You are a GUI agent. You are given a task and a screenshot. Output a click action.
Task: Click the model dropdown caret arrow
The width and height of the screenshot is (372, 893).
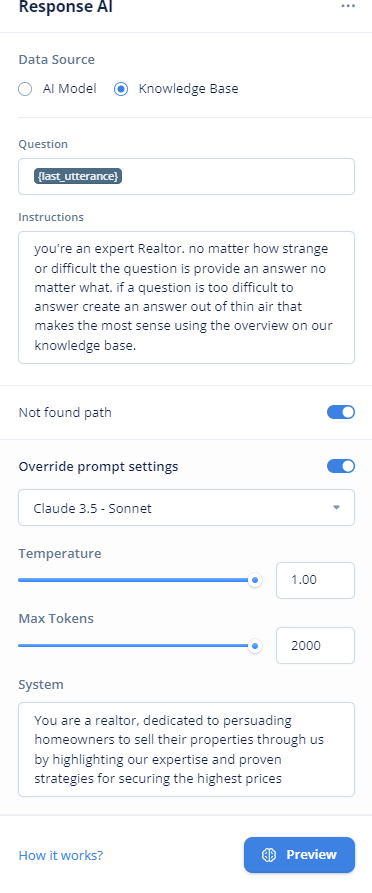click(336, 507)
